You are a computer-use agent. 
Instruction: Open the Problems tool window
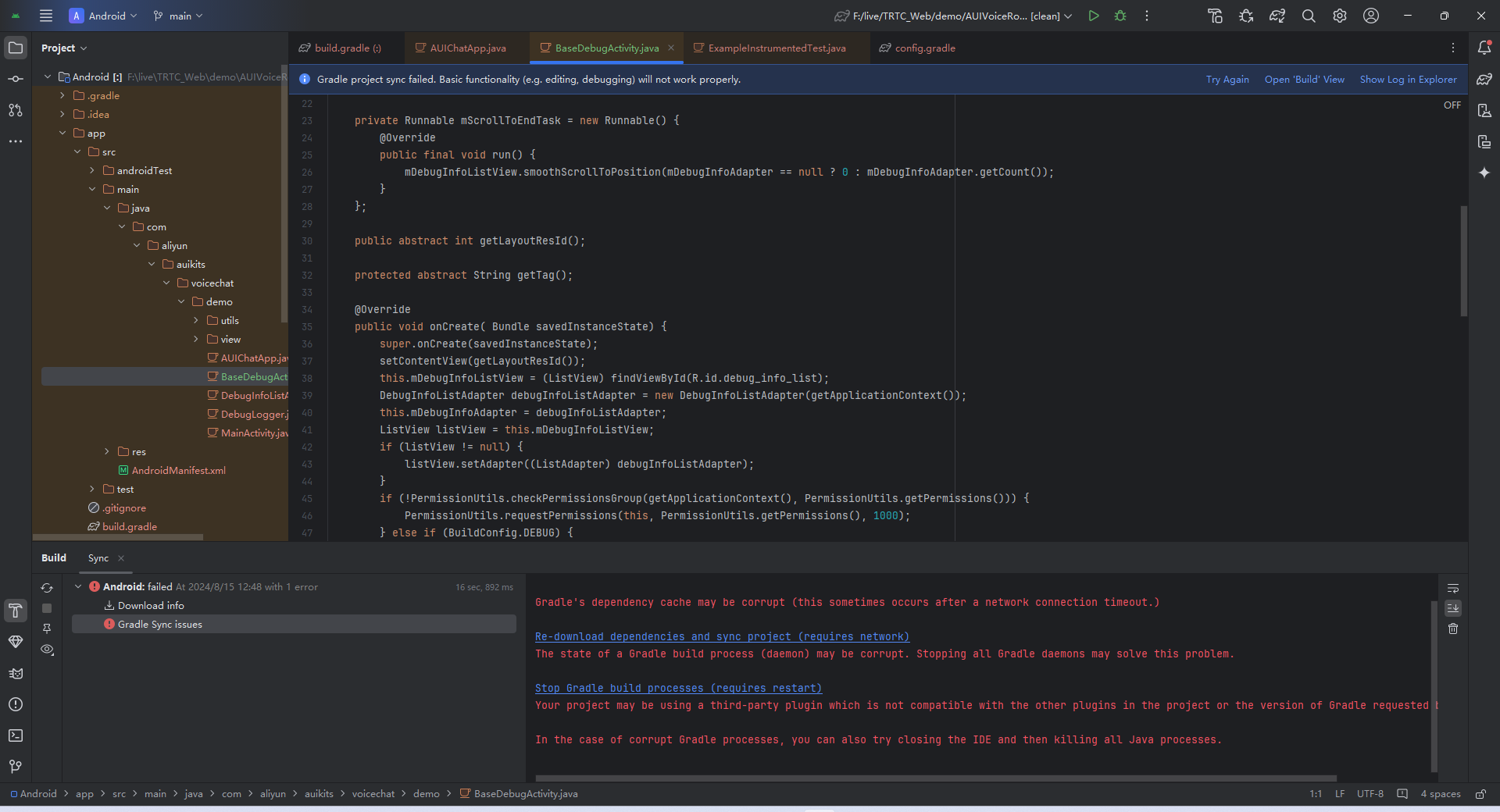(16, 704)
